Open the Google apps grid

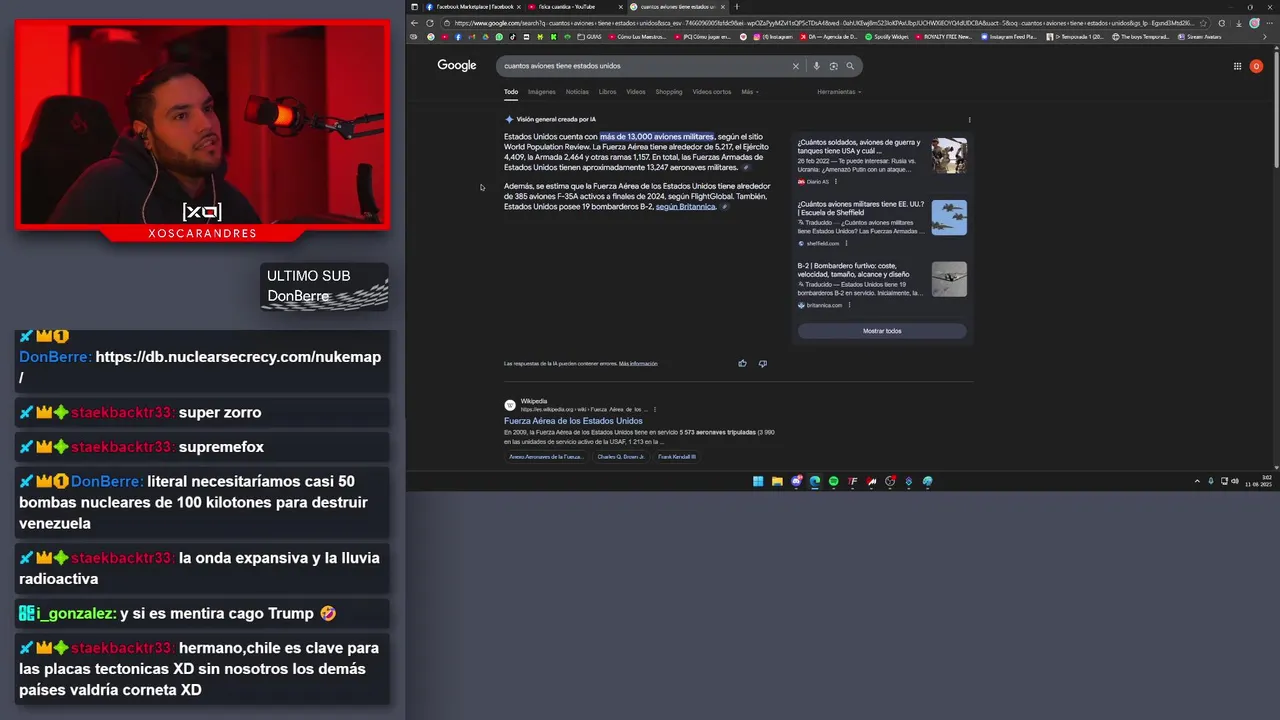1237,66
